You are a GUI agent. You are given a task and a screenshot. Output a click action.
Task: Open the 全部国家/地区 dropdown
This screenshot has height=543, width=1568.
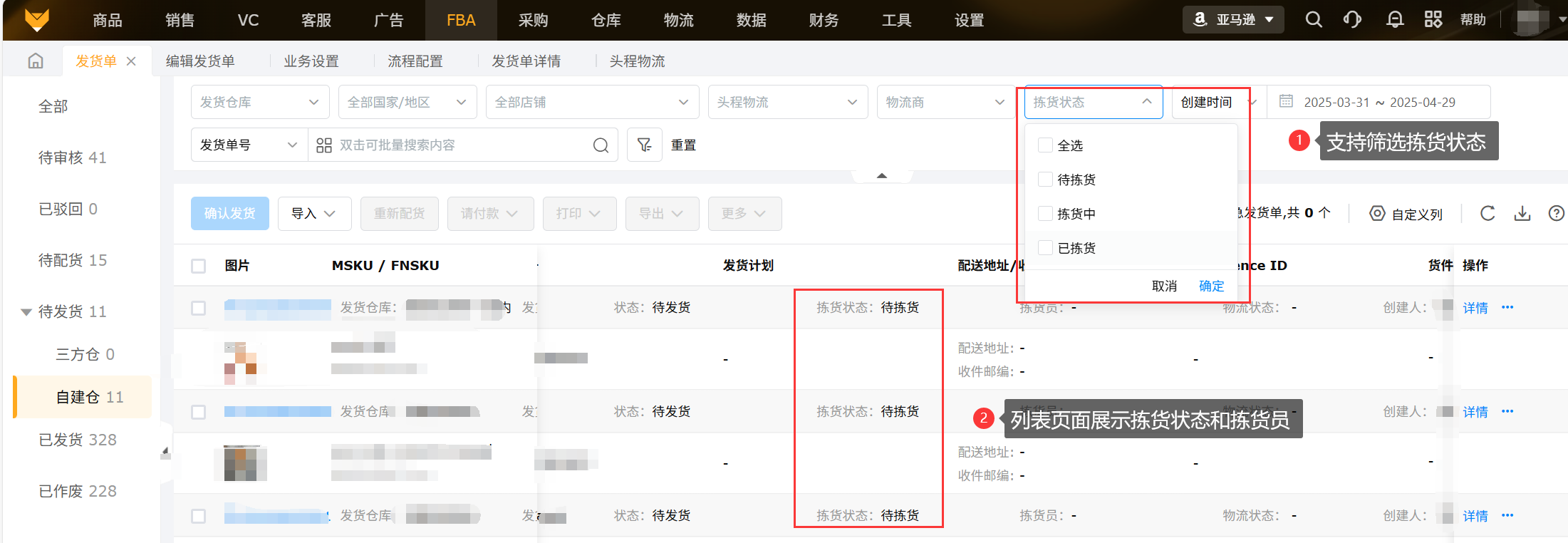407,102
